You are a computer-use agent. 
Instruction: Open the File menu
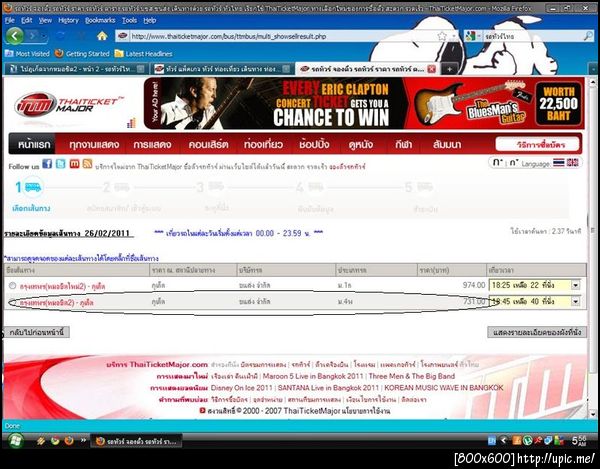[x=10, y=20]
